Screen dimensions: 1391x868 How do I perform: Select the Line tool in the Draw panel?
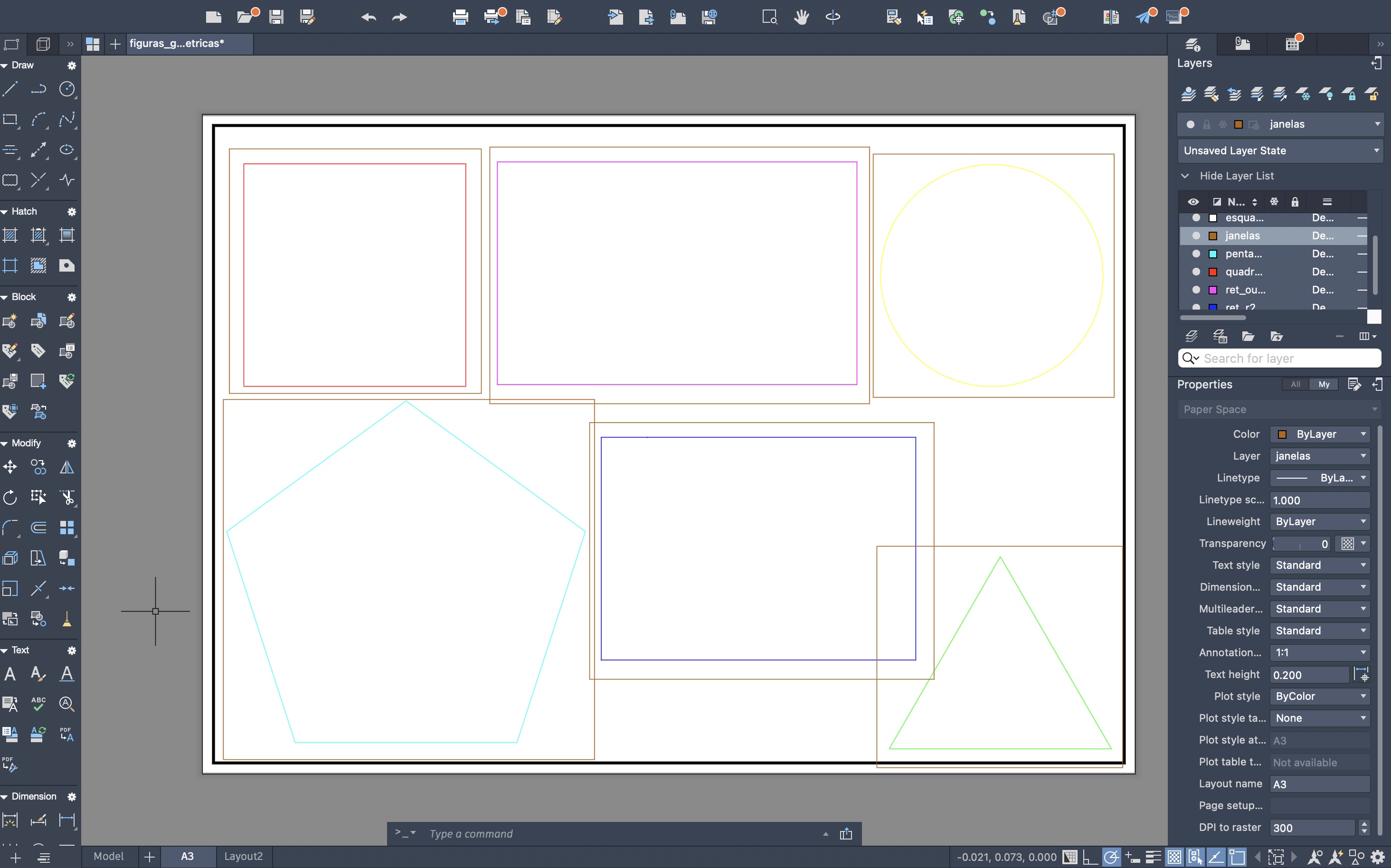(10, 89)
